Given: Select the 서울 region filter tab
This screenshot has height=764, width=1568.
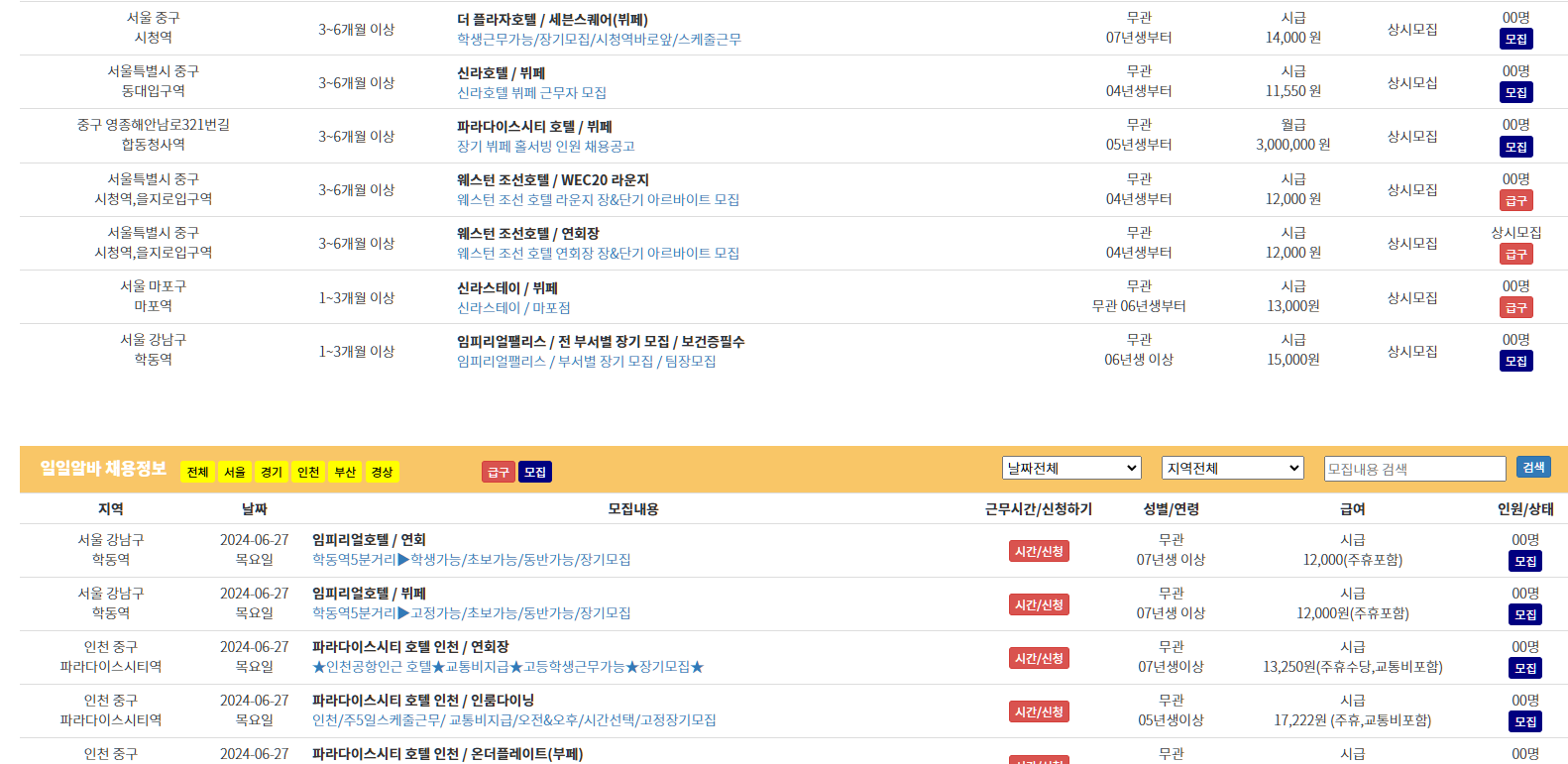Looking at the screenshot, I should pos(234,473).
